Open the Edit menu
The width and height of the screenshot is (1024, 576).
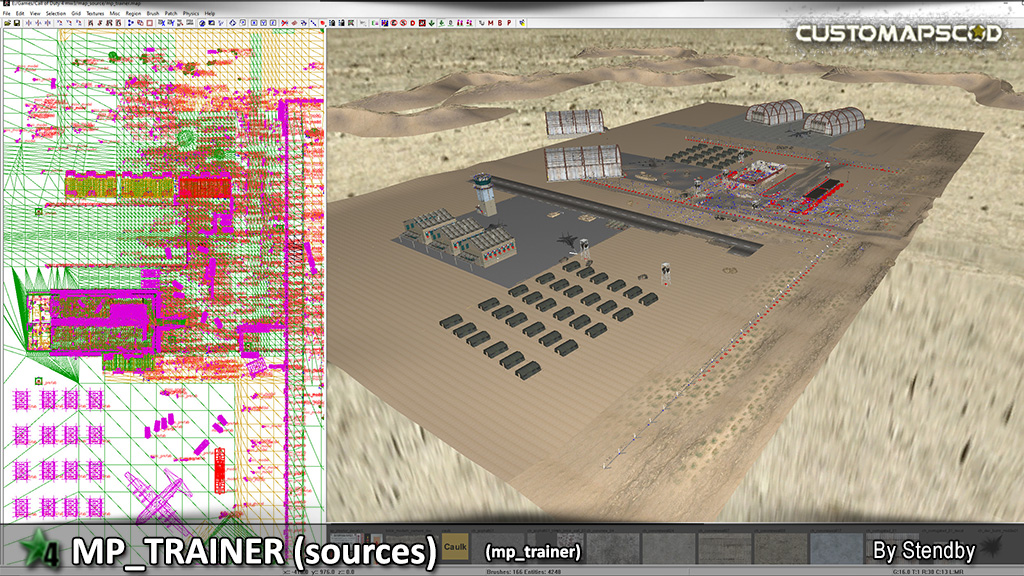(20, 13)
